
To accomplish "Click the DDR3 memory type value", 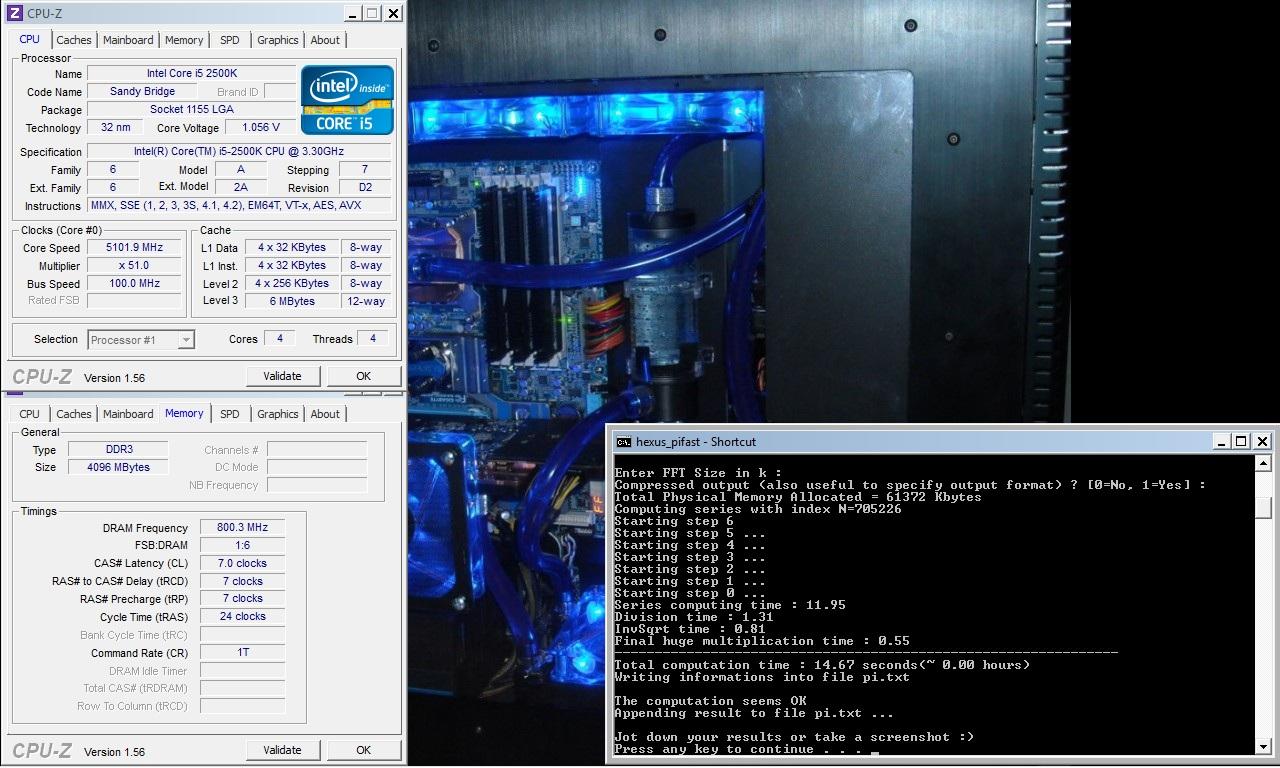I will (x=118, y=449).
